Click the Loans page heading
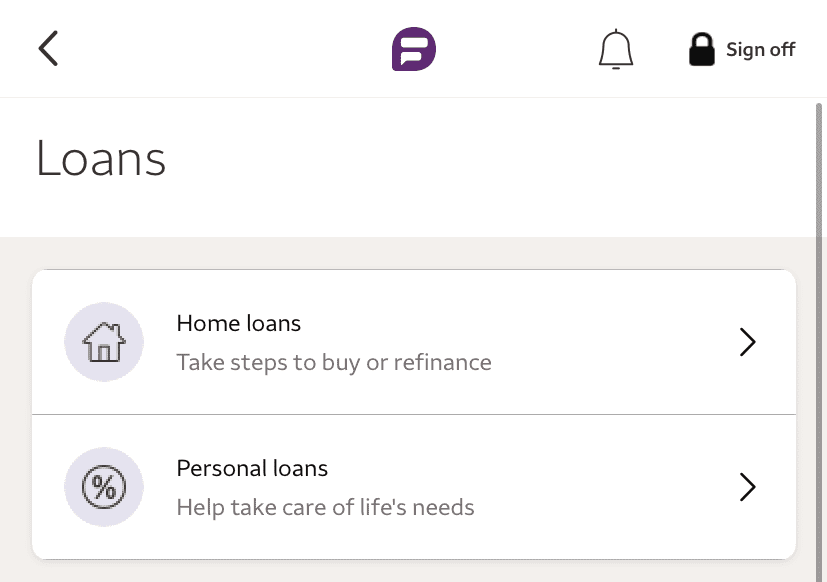The image size is (827, 582). click(100, 158)
